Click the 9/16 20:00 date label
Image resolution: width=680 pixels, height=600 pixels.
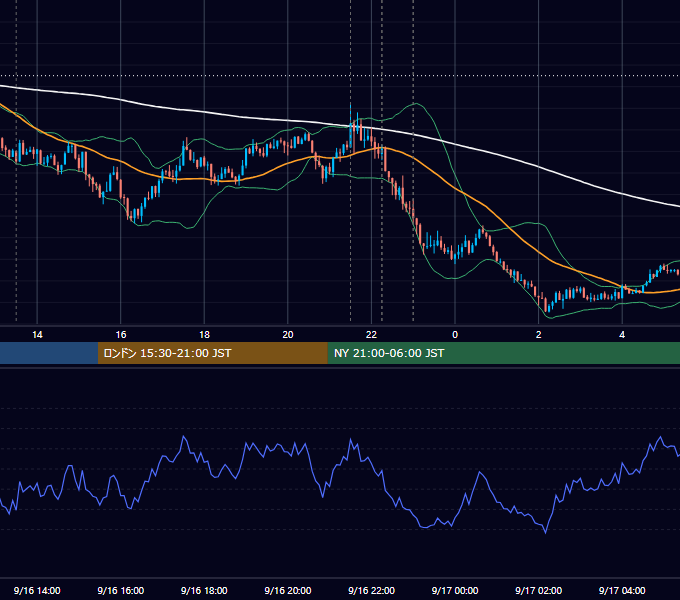point(288,590)
